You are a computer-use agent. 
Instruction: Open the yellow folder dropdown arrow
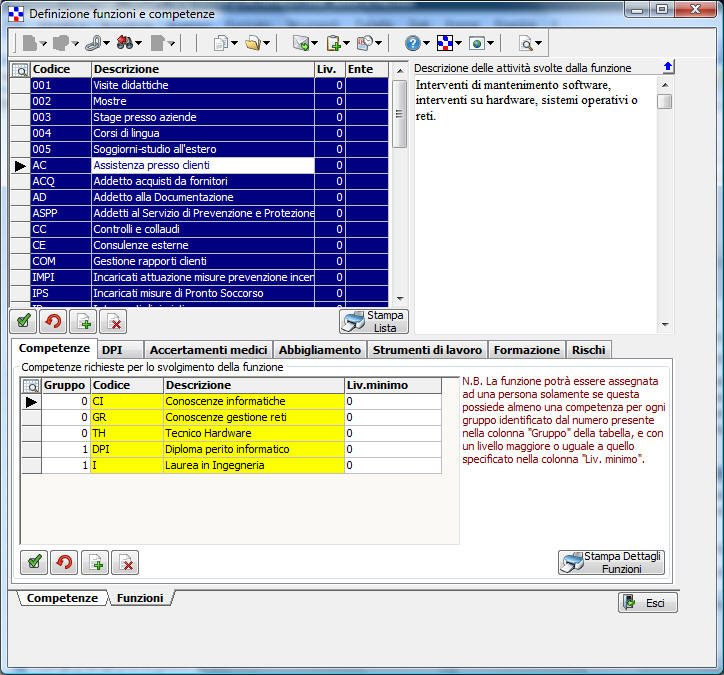tap(268, 43)
